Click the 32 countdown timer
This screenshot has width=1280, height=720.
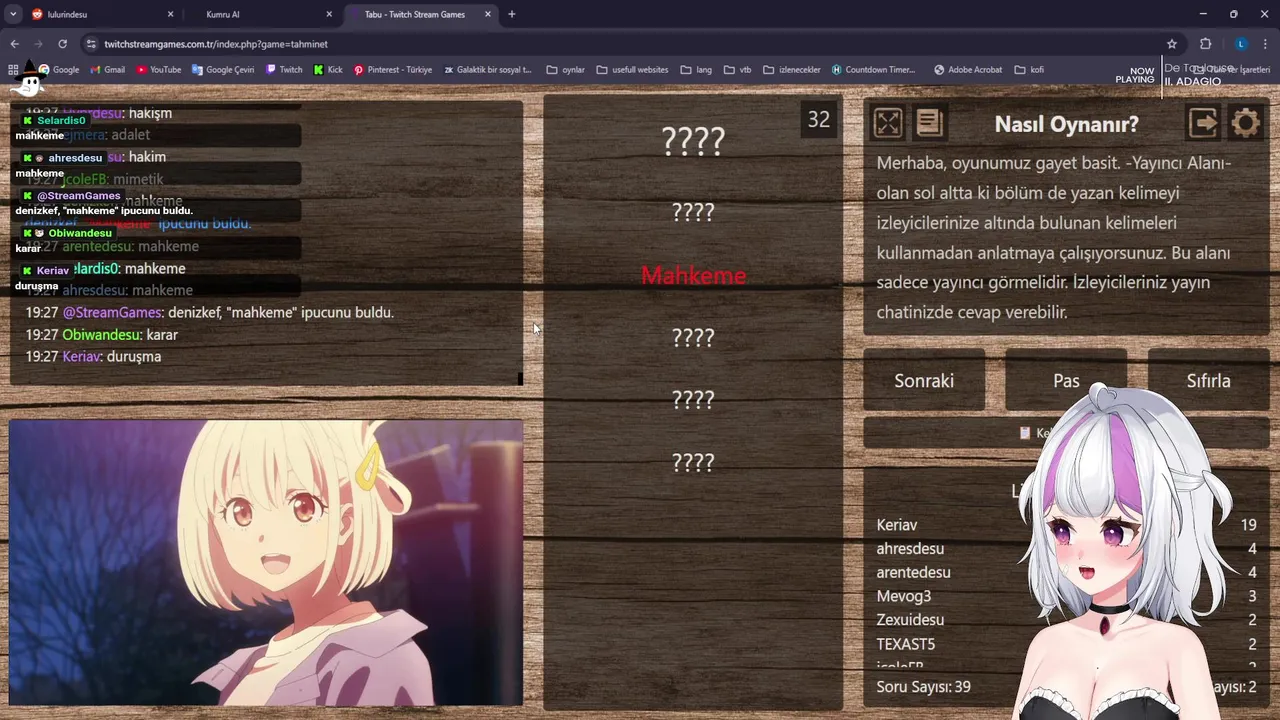[x=819, y=120]
